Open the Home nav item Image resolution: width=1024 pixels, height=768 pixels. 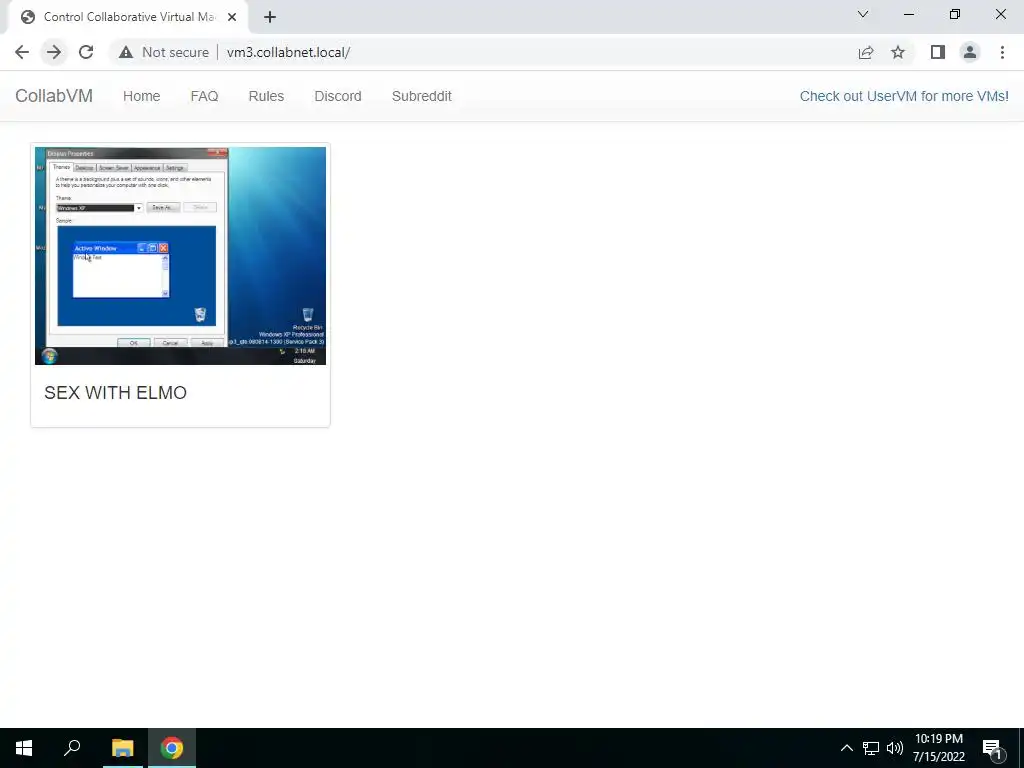pyautogui.click(x=142, y=96)
